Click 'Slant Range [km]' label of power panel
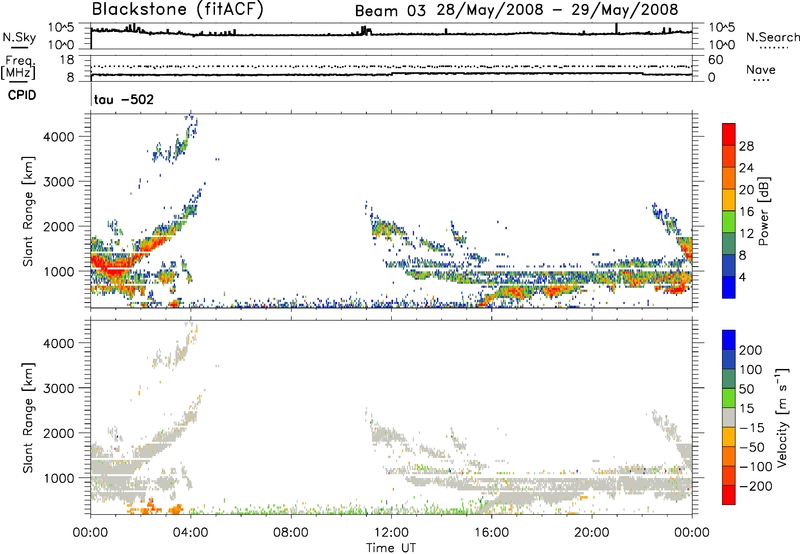The height and width of the screenshot is (554, 800). point(28,211)
